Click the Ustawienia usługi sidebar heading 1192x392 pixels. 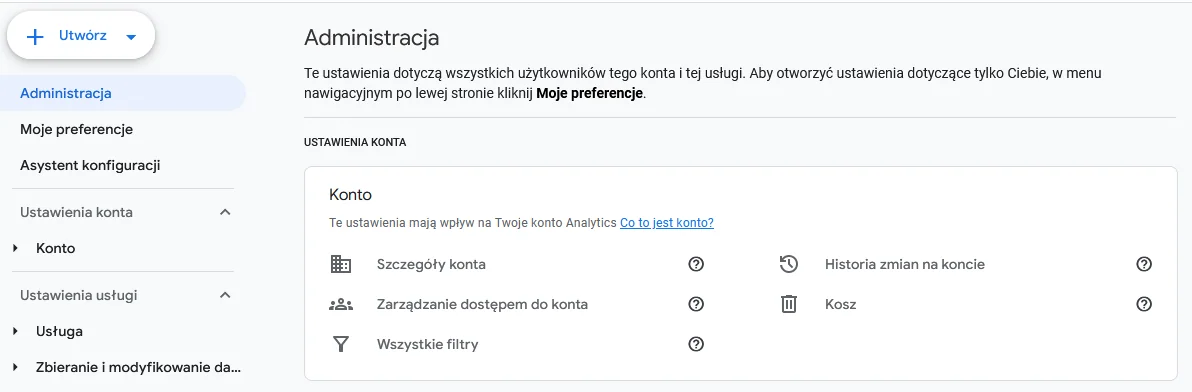78,295
